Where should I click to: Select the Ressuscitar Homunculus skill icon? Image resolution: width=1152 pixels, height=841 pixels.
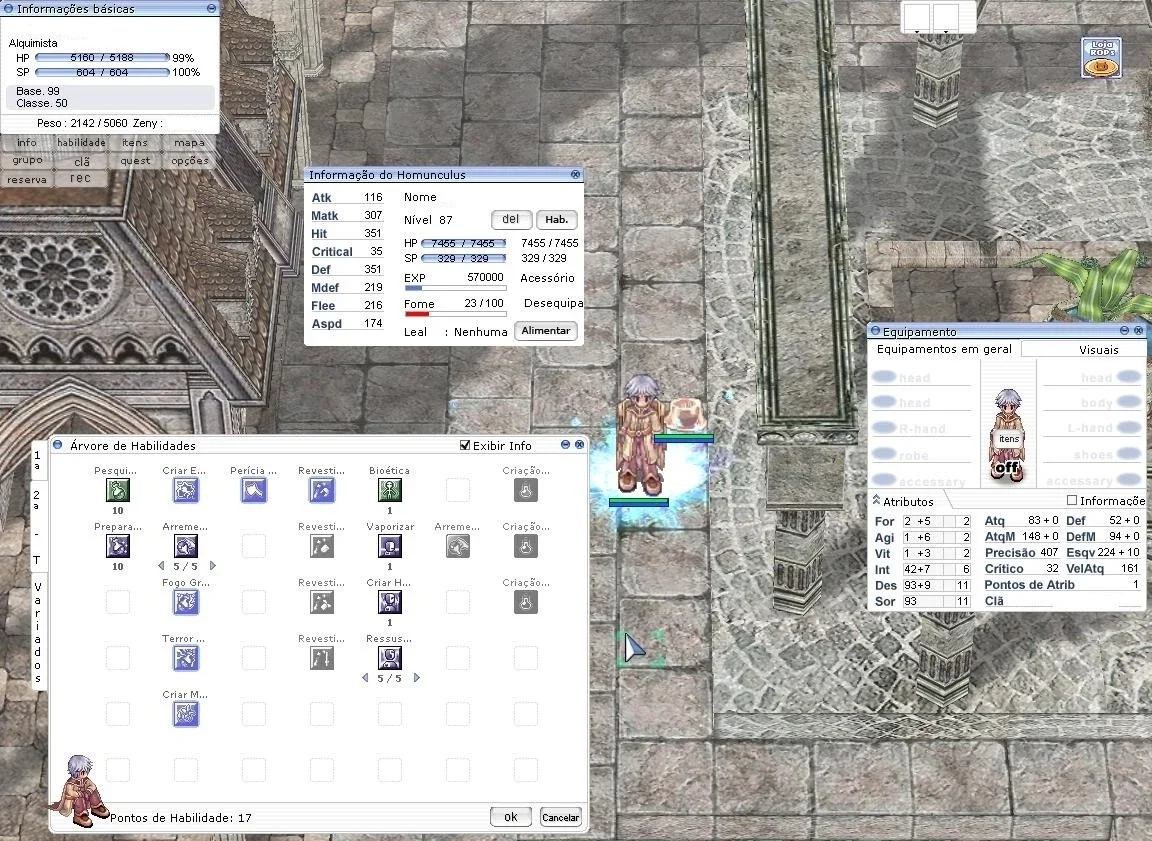389,658
